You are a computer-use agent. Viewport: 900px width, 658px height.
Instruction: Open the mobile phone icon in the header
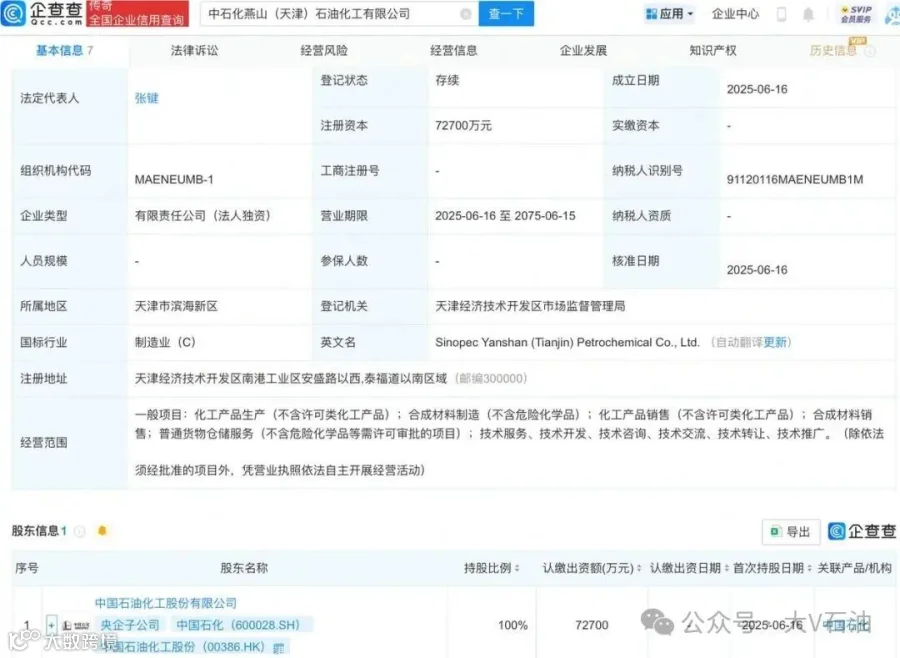(781, 14)
